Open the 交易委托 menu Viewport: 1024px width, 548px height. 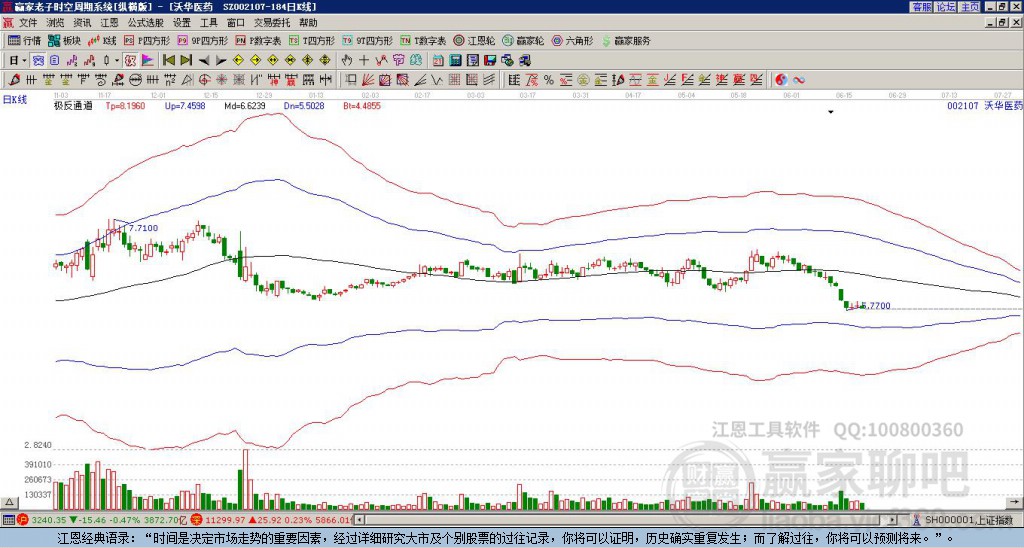(x=272, y=23)
